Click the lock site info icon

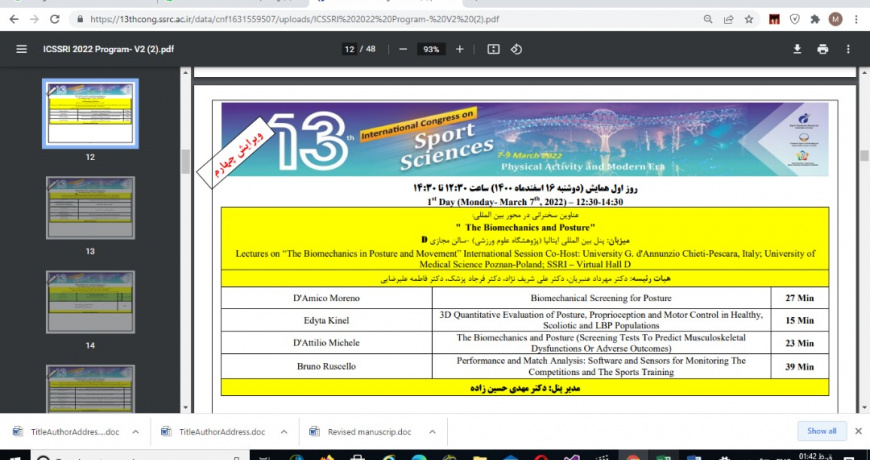tap(80, 19)
